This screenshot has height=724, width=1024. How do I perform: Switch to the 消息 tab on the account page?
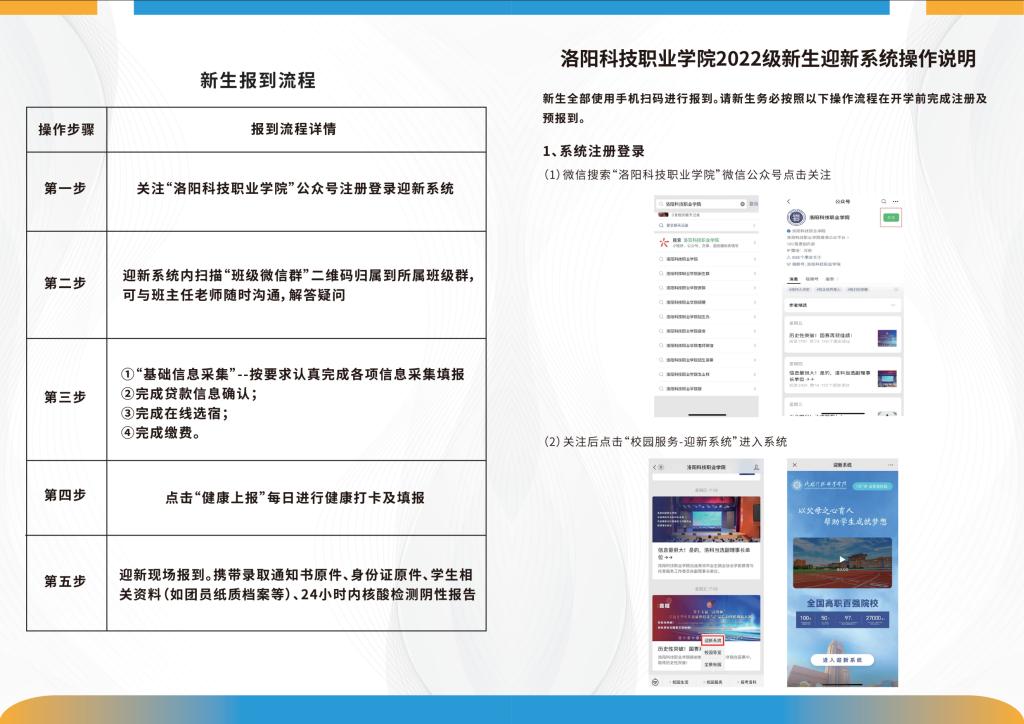pyautogui.click(x=793, y=279)
